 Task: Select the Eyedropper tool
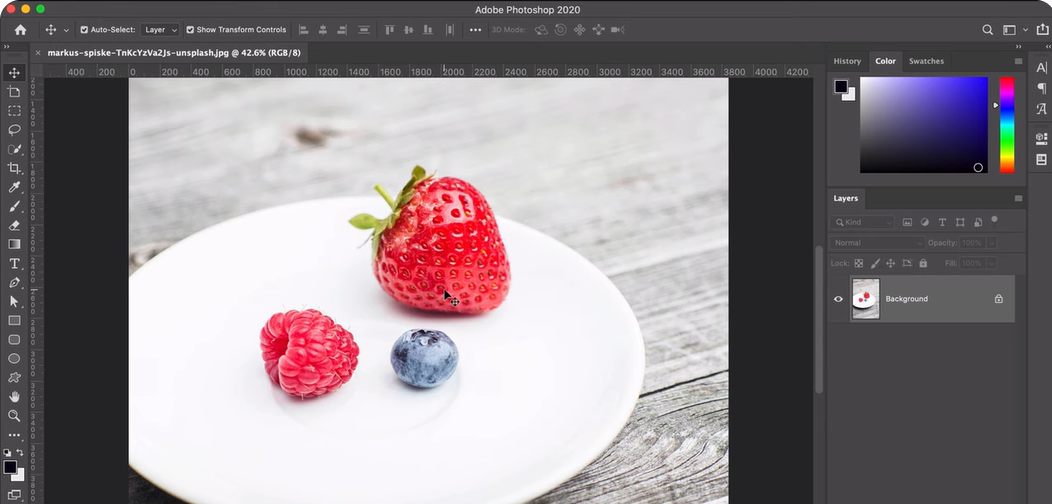(14, 187)
